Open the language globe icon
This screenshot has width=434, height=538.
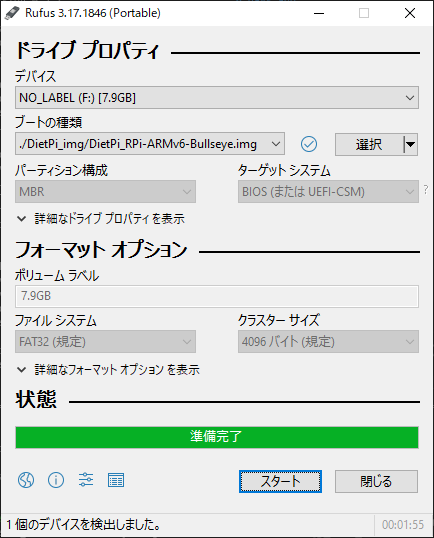tap(26, 480)
